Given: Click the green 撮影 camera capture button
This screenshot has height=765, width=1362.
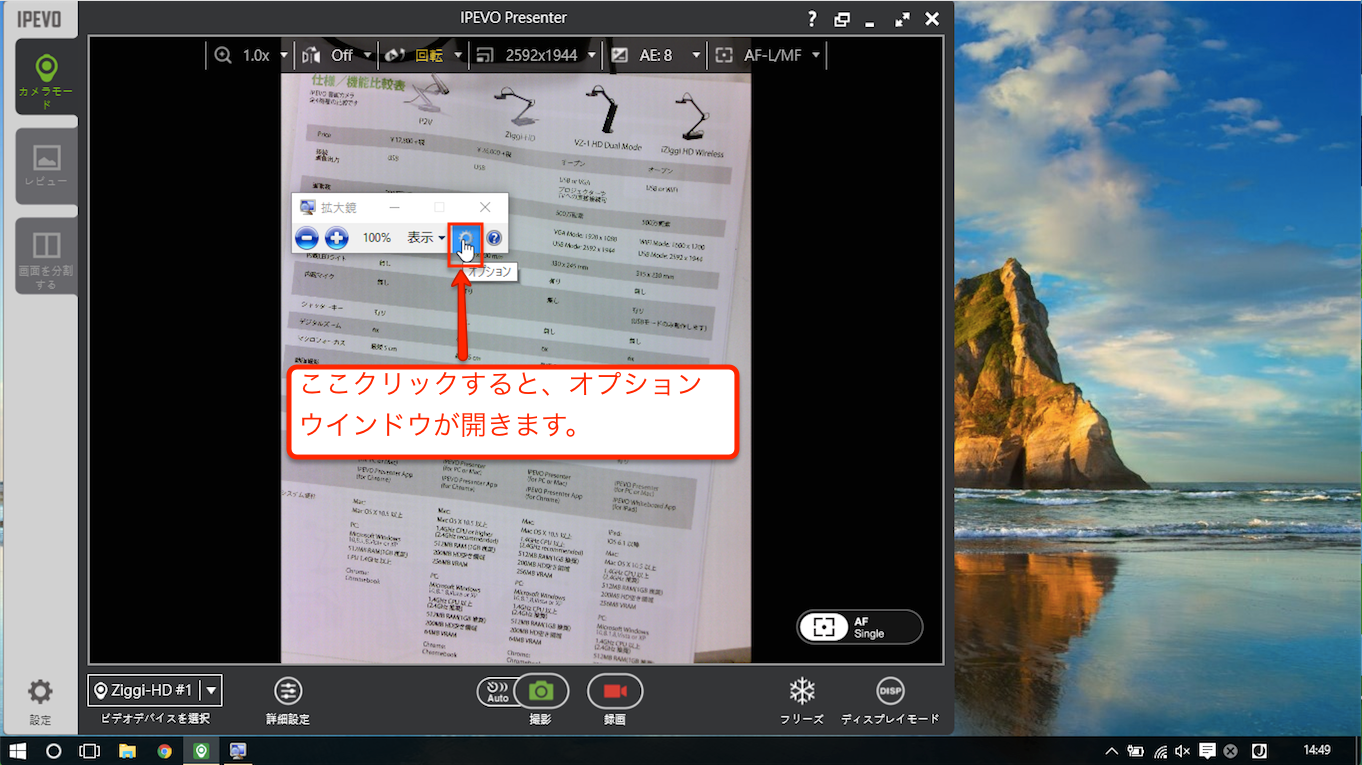Looking at the screenshot, I should (x=541, y=691).
